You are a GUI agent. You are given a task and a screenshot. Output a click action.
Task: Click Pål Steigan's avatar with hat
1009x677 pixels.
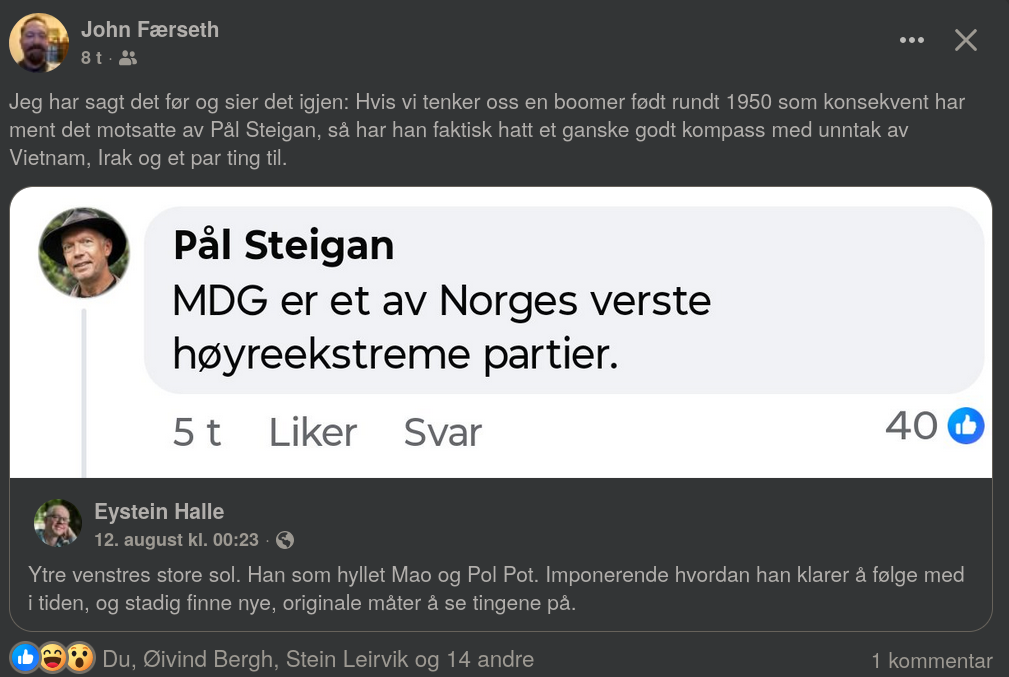(84, 252)
